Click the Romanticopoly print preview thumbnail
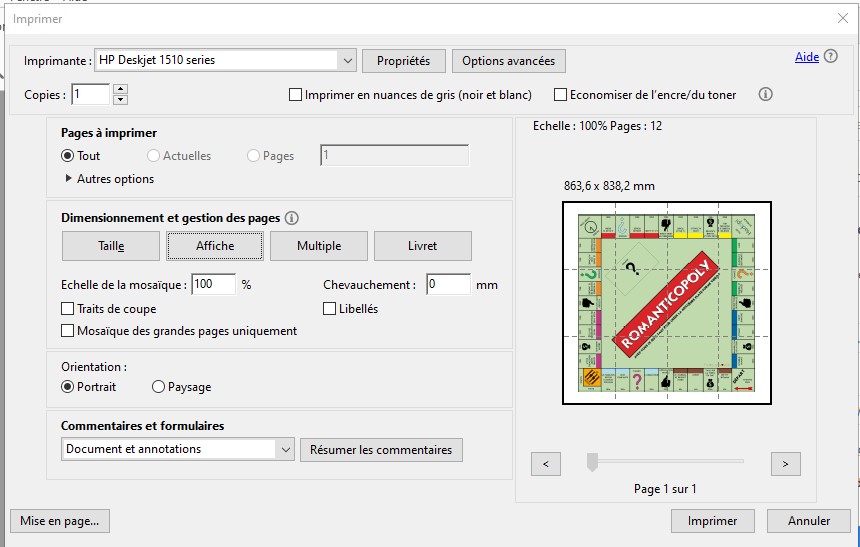The width and height of the screenshot is (860, 547). pyautogui.click(x=667, y=303)
